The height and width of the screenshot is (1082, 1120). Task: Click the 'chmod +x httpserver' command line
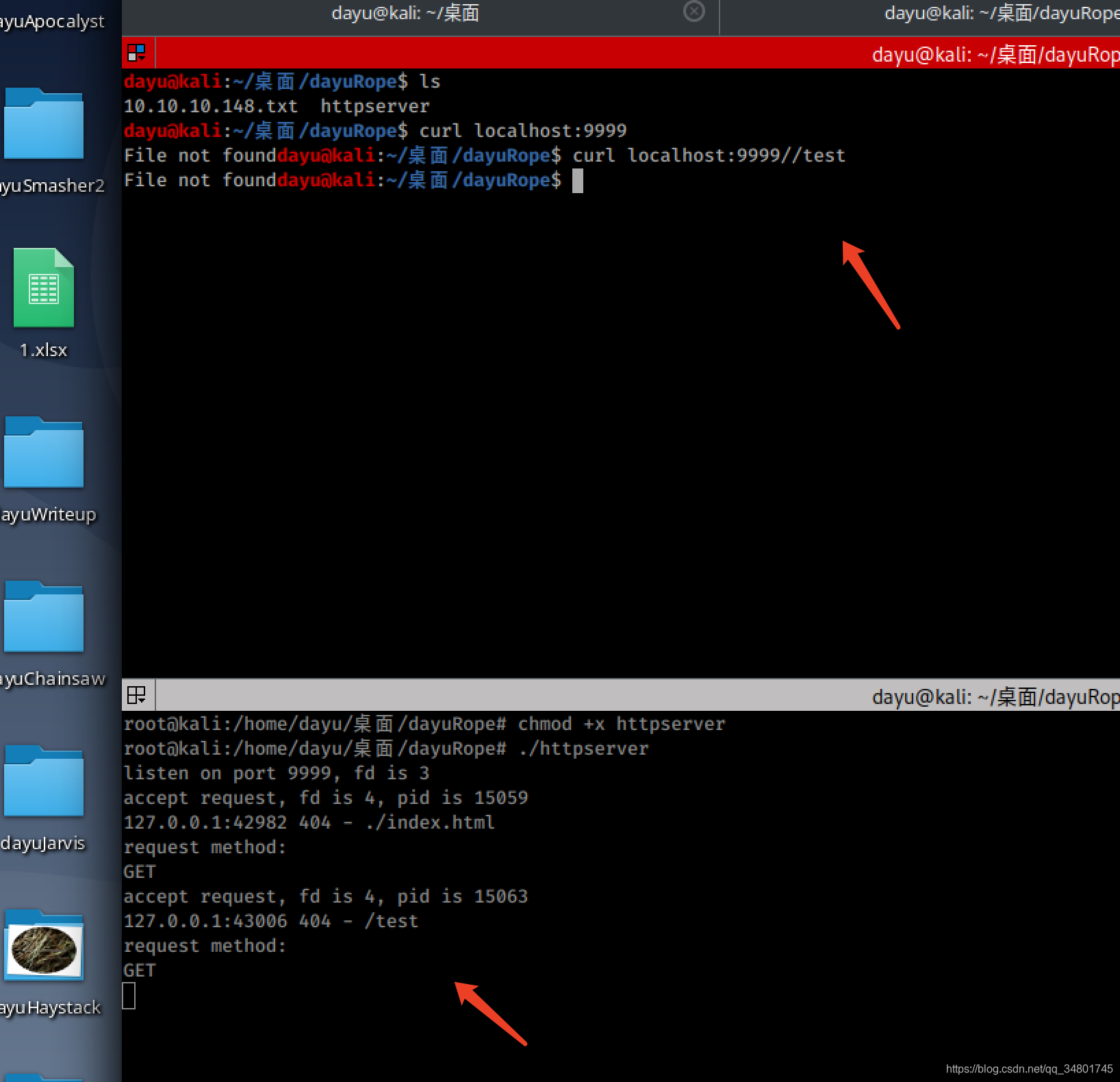(622, 724)
